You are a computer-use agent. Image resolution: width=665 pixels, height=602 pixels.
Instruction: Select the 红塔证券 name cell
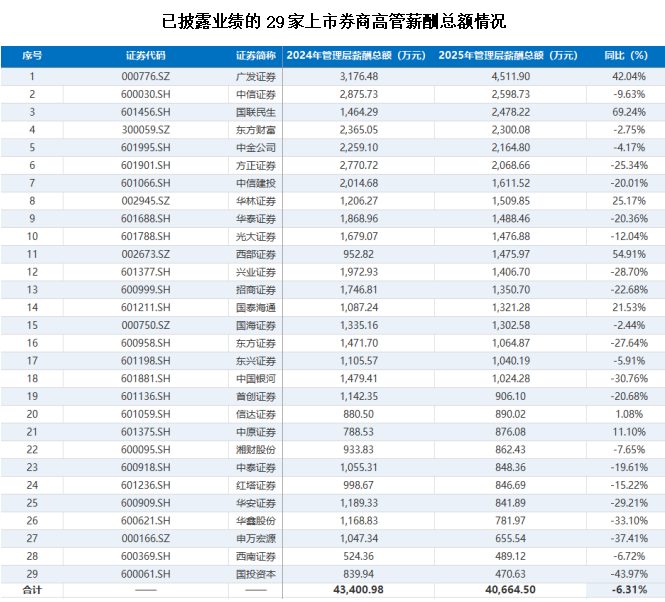point(256,485)
